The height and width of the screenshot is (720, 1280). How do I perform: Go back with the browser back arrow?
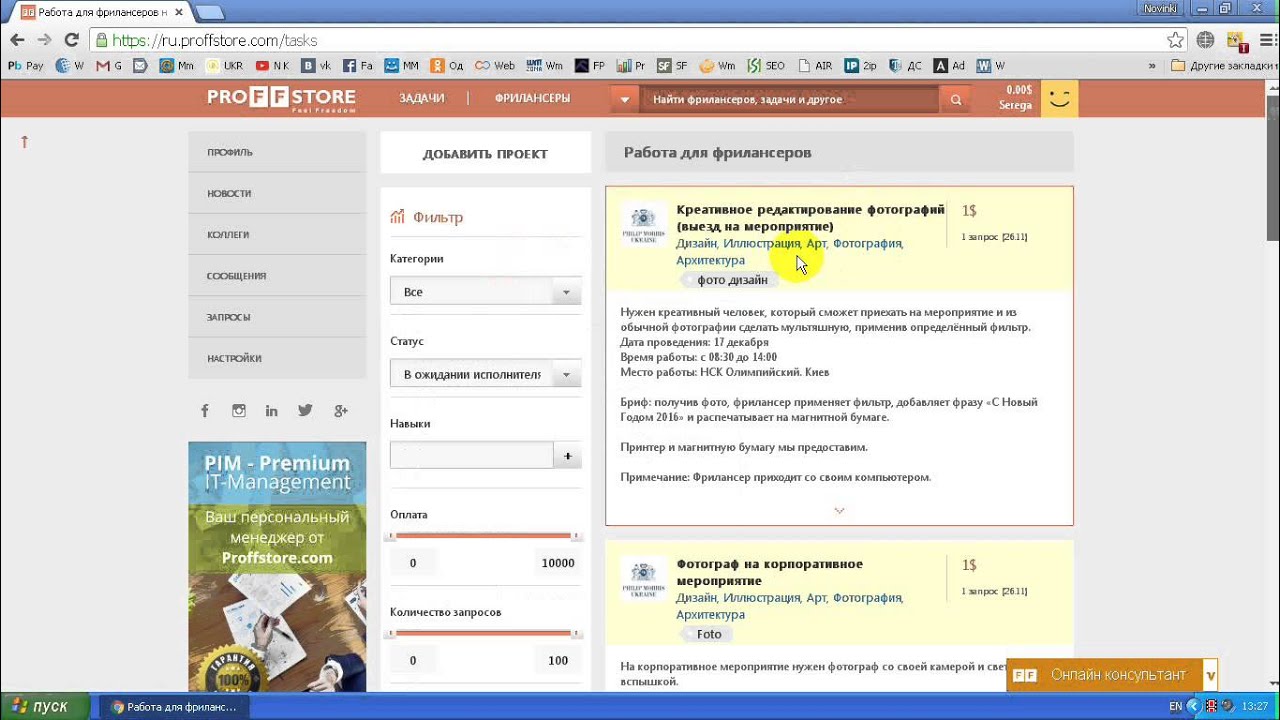(x=17, y=40)
